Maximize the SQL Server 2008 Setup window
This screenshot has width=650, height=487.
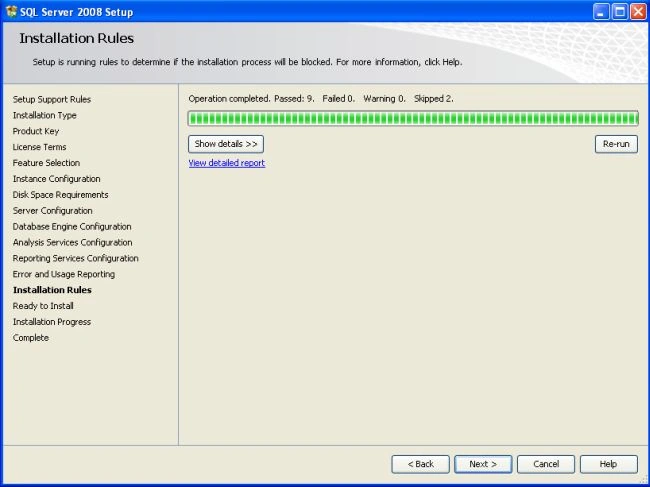pyautogui.click(x=620, y=12)
